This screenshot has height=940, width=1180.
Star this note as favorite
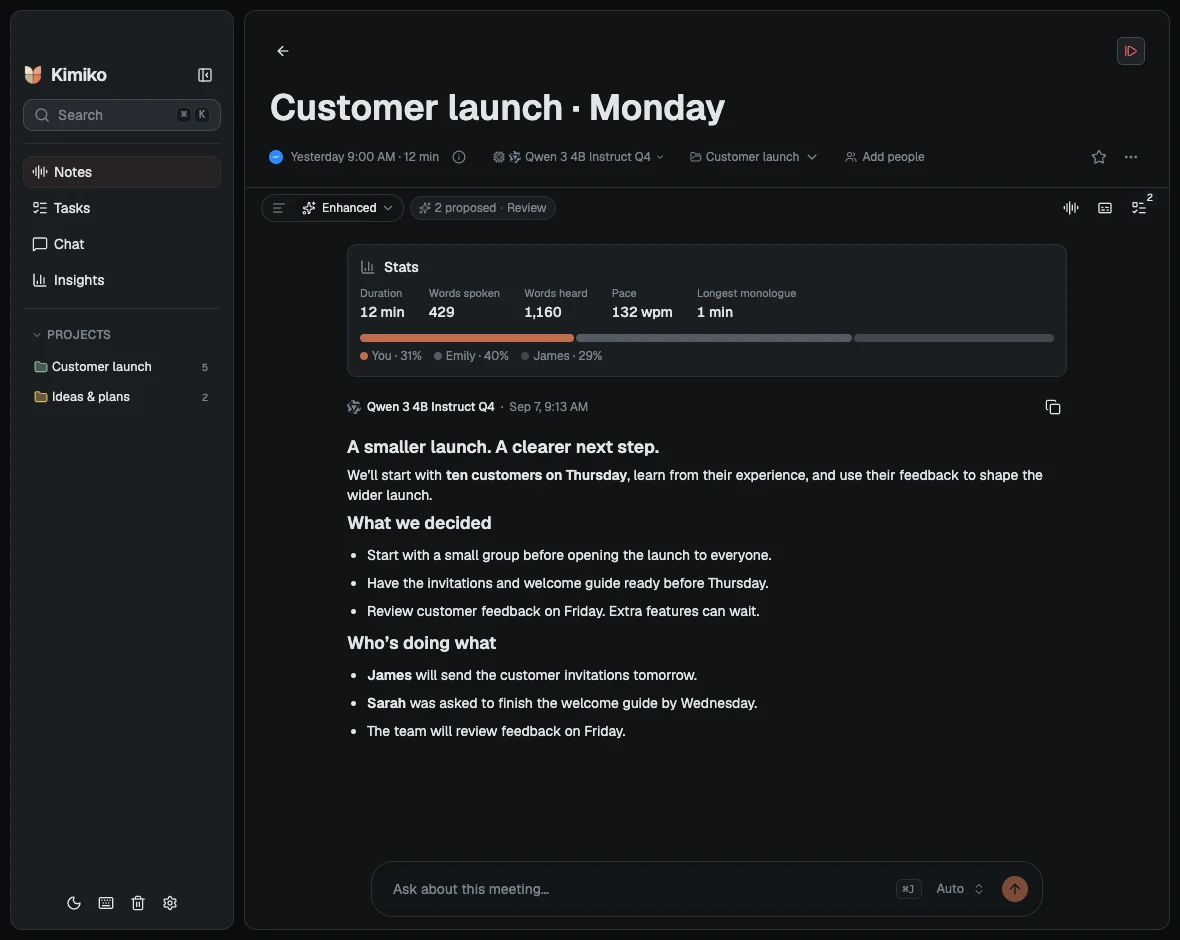click(x=1099, y=157)
